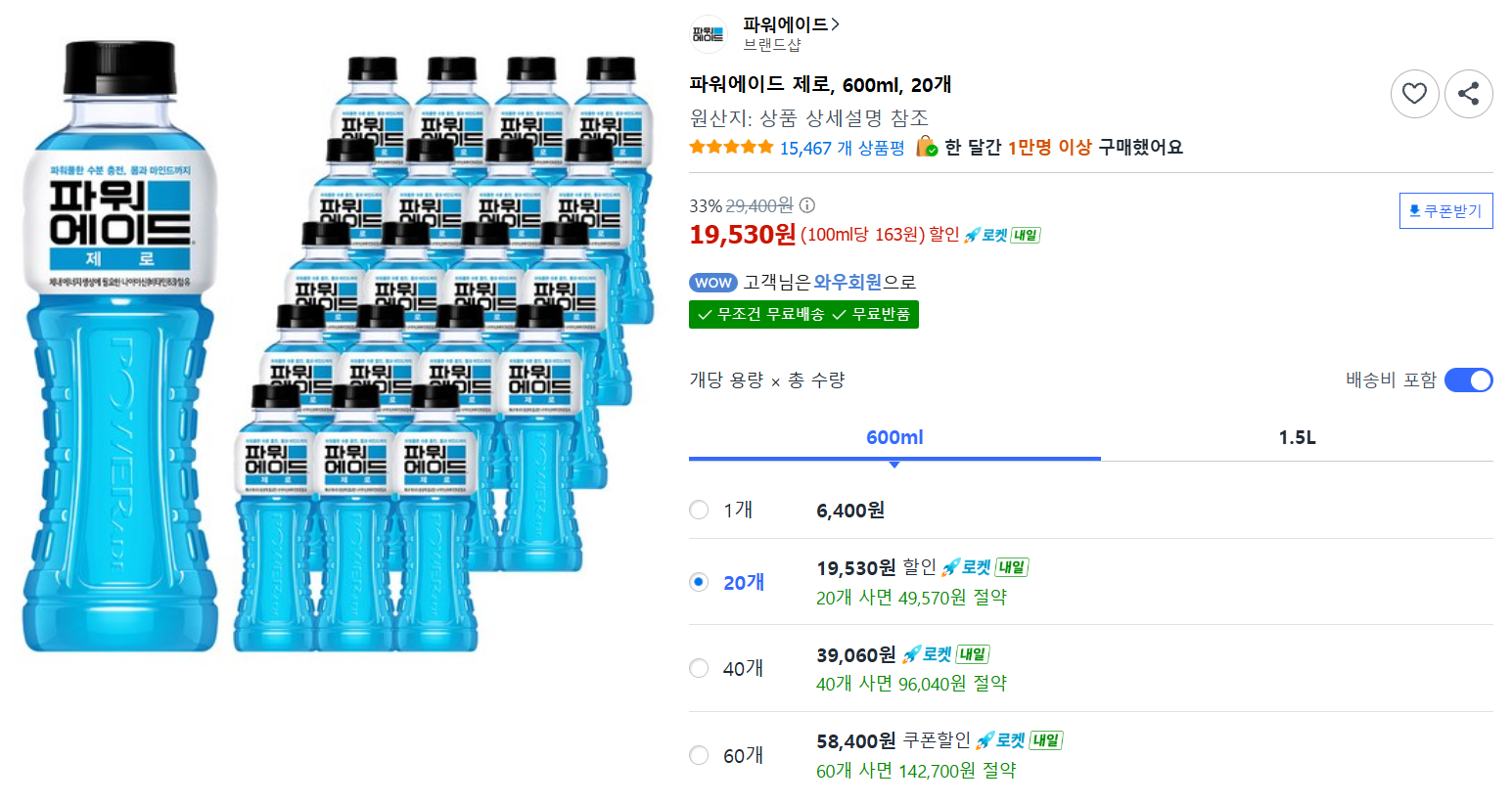The image size is (1512, 803).
Task: Click the price info circle icon
Action: click(807, 205)
